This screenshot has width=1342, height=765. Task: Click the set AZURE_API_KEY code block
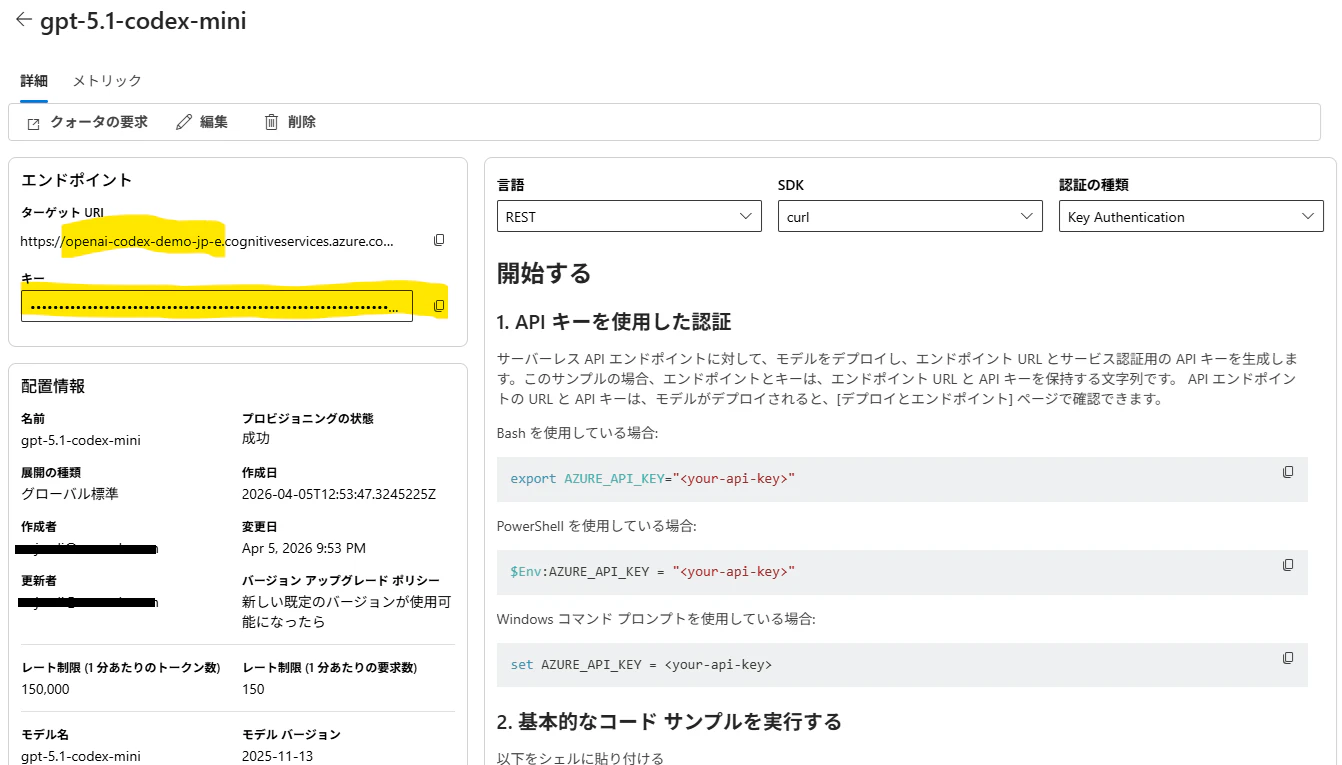(x=902, y=665)
